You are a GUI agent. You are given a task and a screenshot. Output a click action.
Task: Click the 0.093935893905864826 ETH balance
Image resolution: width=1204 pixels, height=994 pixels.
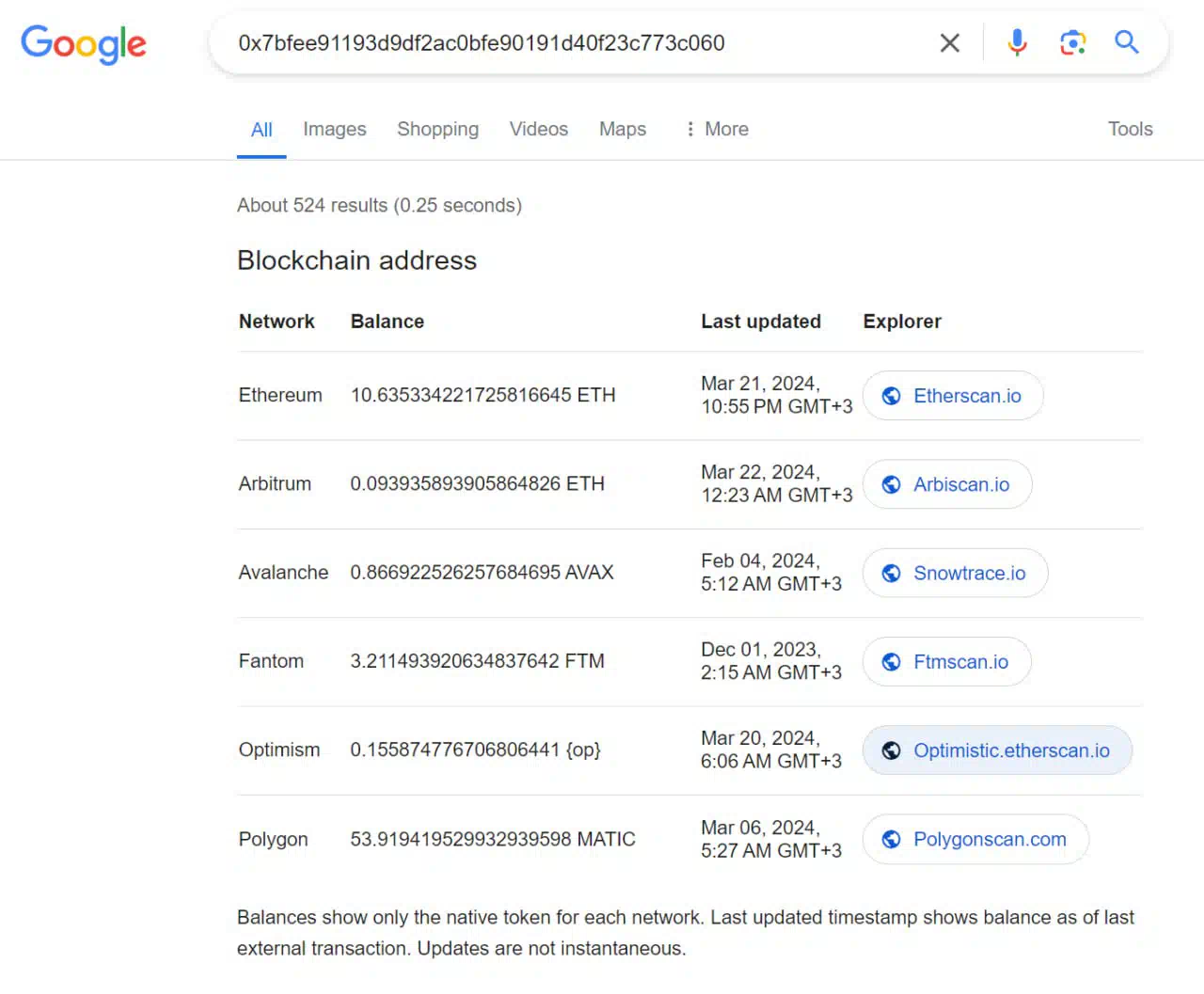(x=478, y=483)
